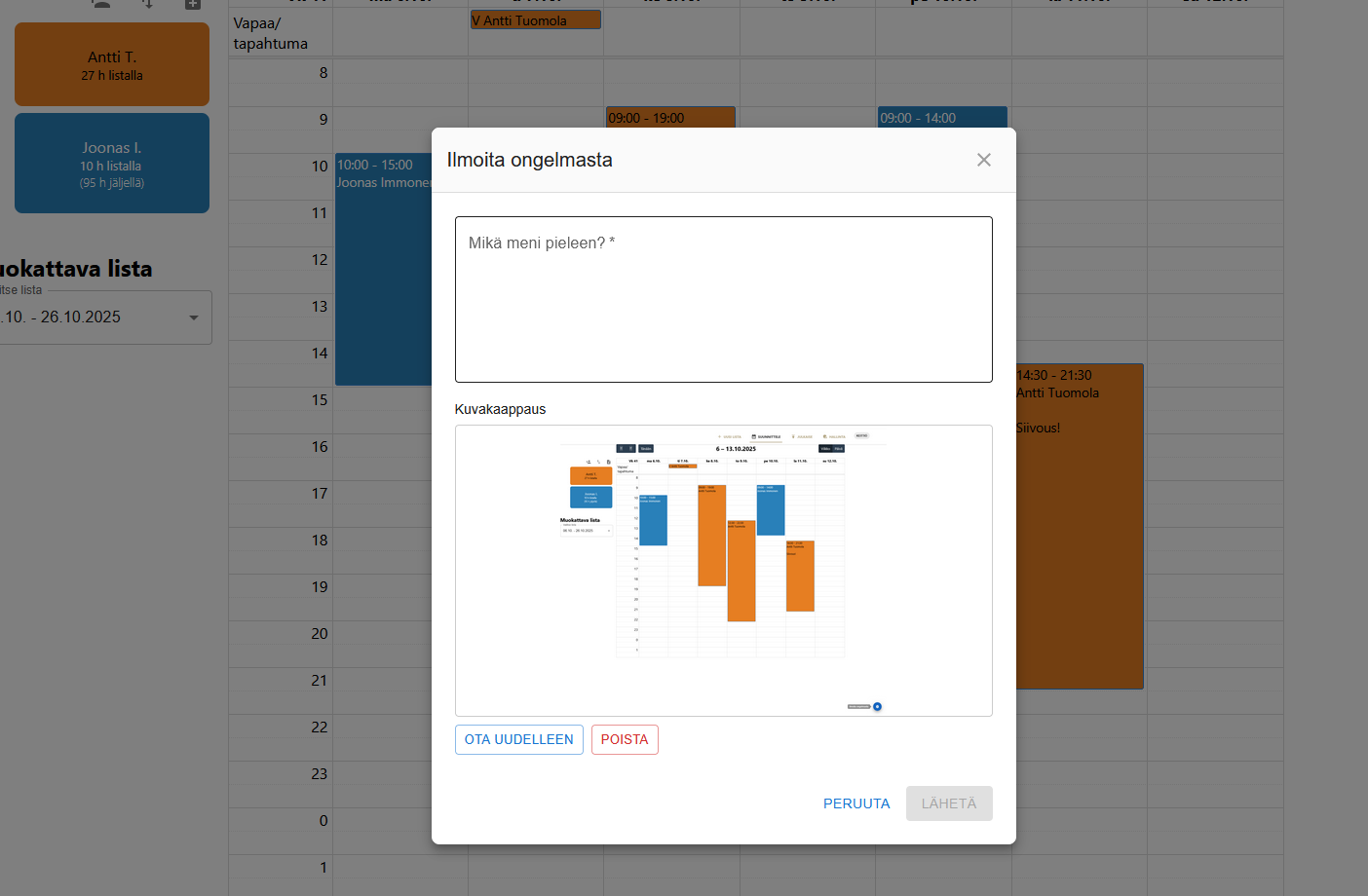
Task: Click the add person icon above employee cards
Action: [x=100, y=4]
